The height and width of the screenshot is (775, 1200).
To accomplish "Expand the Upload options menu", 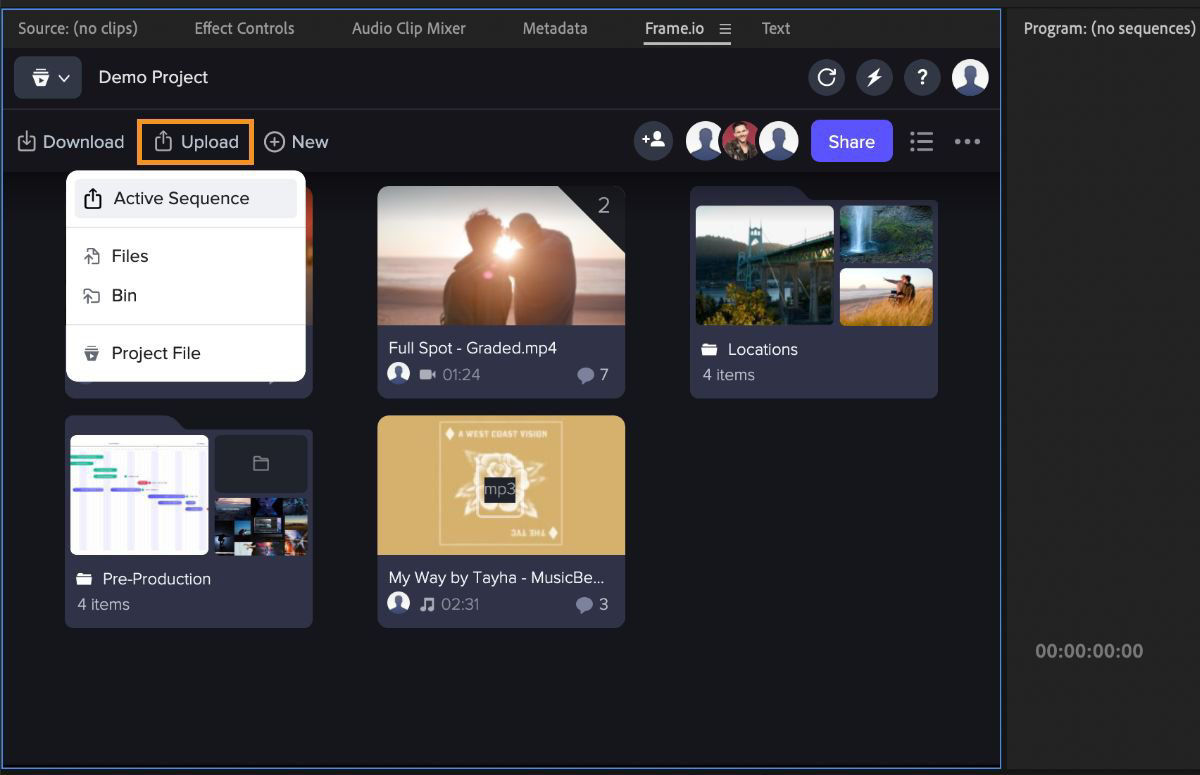I will click(194, 141).
